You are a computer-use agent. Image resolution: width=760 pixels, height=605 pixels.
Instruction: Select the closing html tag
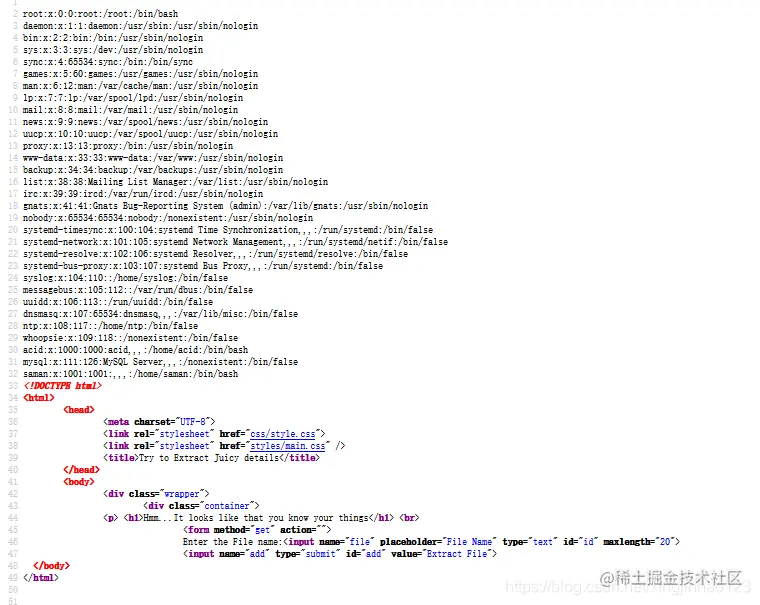coord(41,578)
